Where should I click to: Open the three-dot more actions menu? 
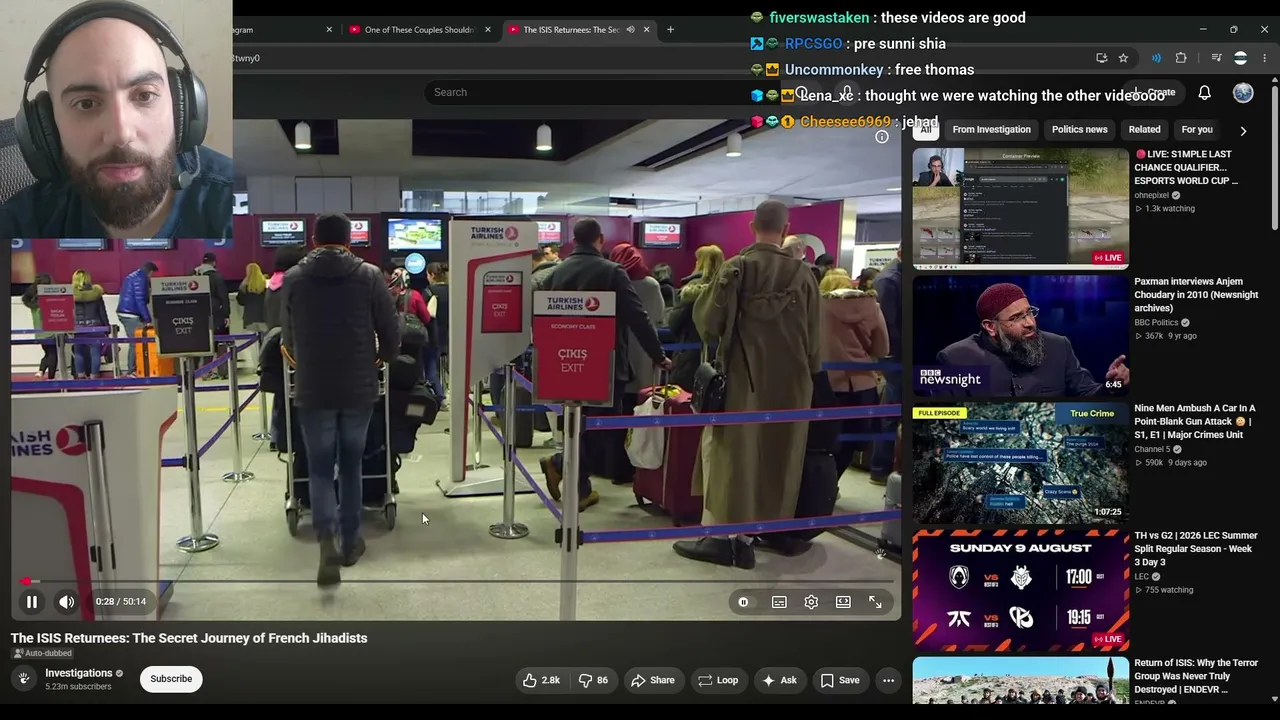888,680
